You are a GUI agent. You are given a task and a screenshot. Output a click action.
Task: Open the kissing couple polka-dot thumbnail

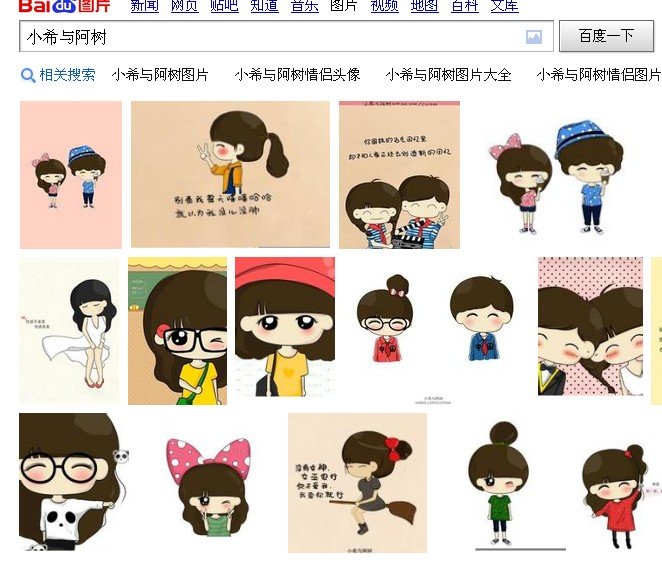pyautogui.click(x=591, y=326)
